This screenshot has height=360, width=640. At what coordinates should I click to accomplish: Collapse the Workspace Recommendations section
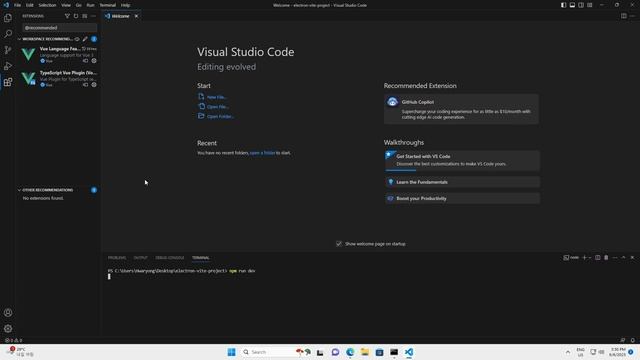click(19, 39)
